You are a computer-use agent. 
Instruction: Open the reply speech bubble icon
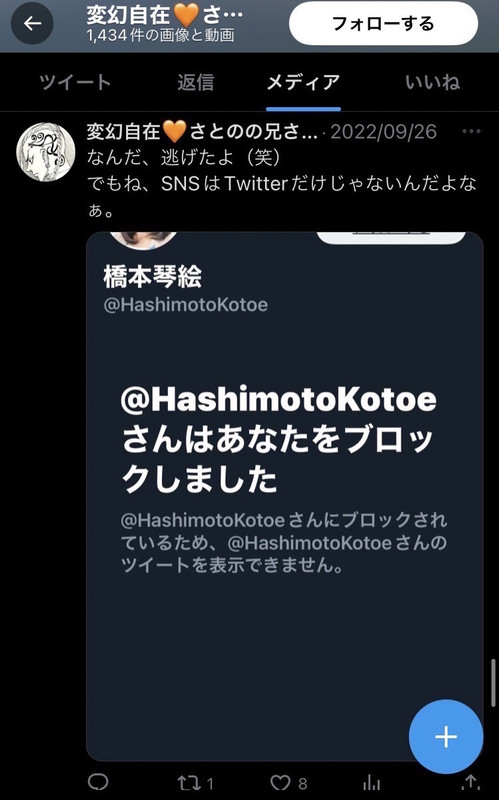pyautogui.click(x=98, y=782)
